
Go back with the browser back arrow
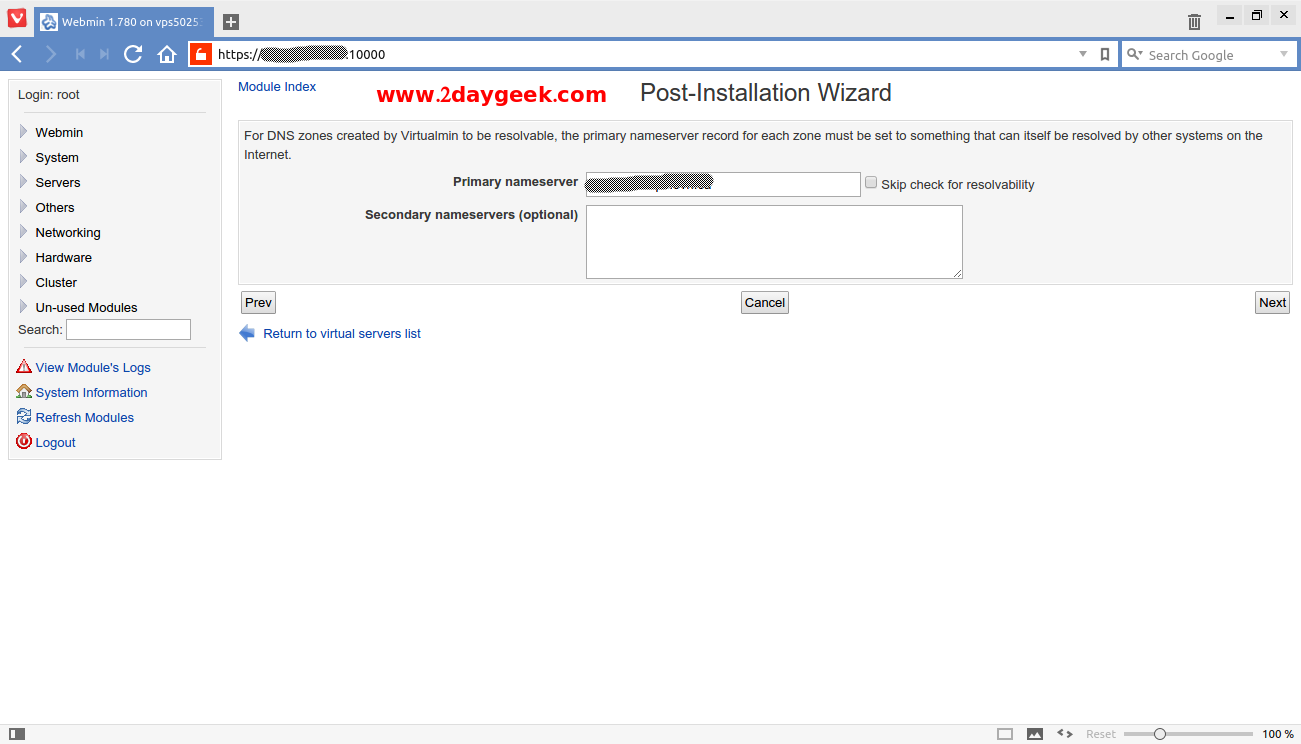(x=17, y=54)
